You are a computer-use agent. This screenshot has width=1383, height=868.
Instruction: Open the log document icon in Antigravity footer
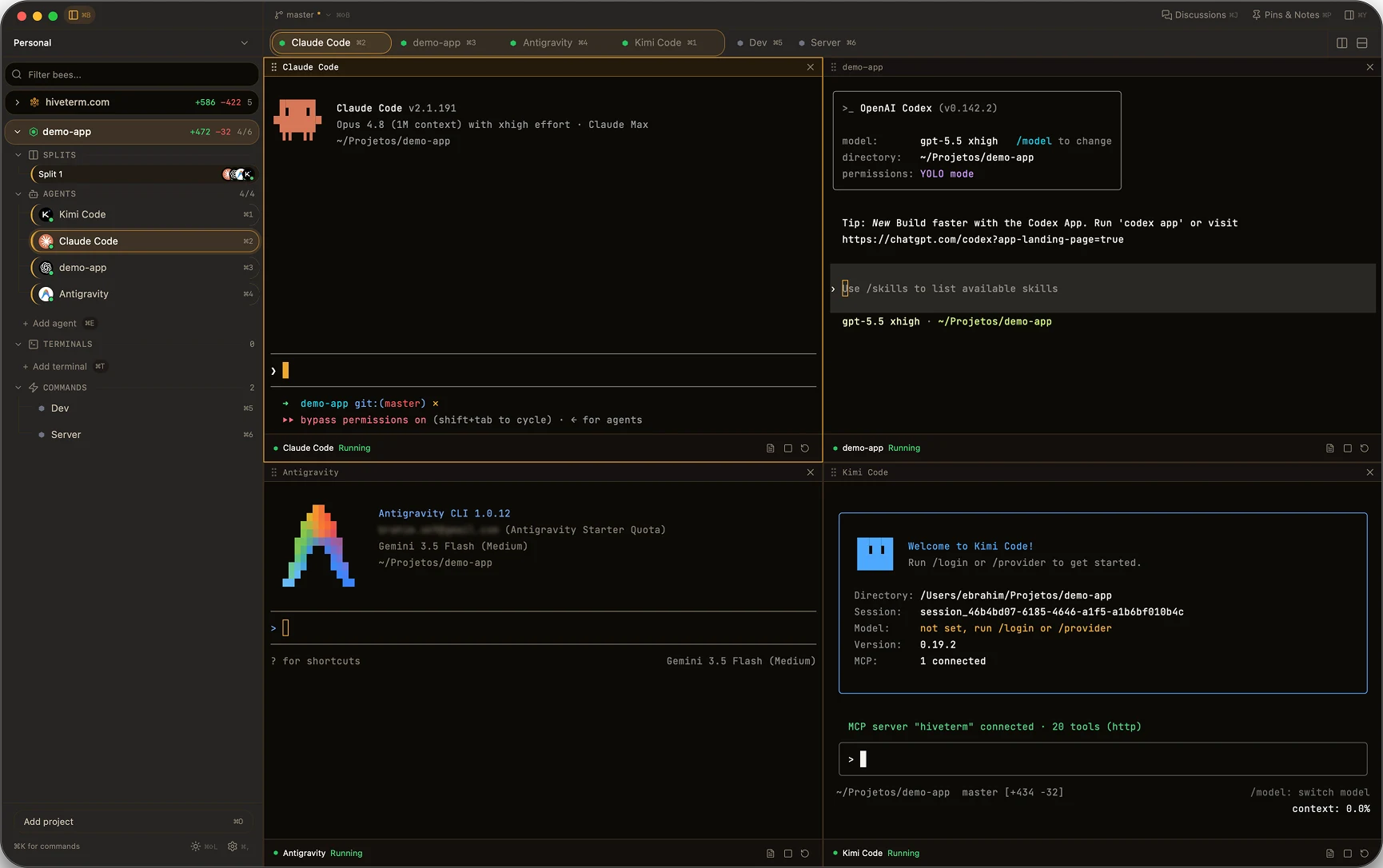[x=771, y=854]
